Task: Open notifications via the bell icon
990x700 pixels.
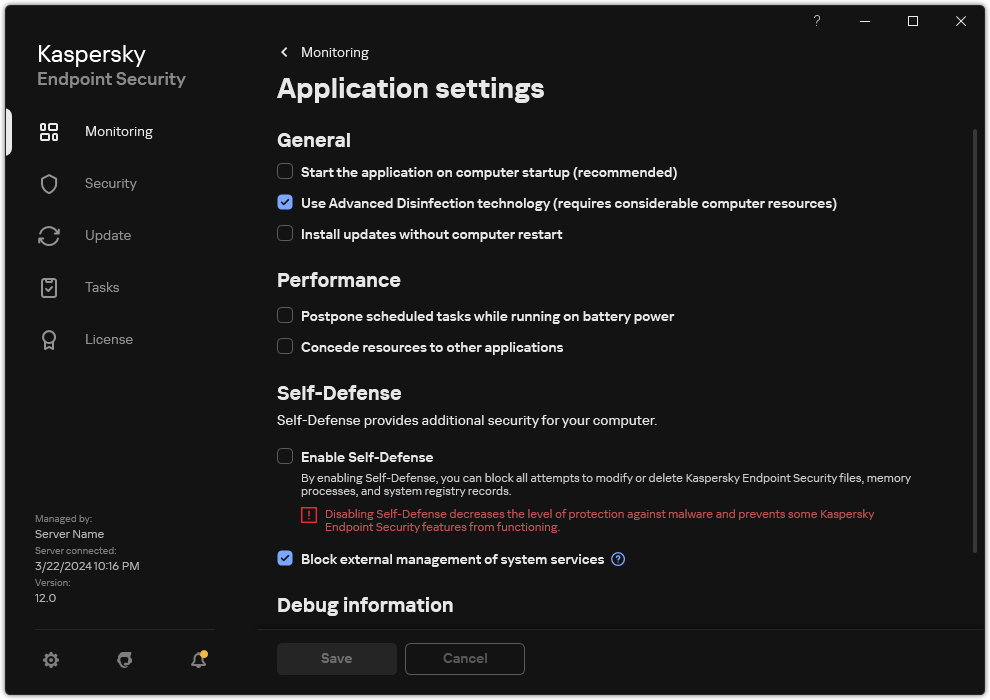Action: click(198, 660)
